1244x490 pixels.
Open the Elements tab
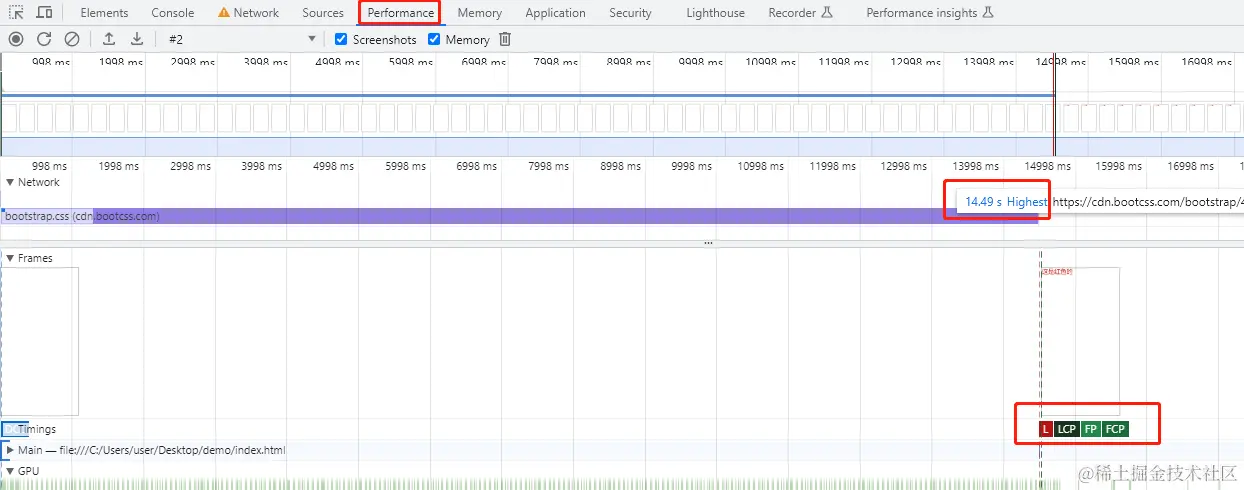[x=104, y=13]
